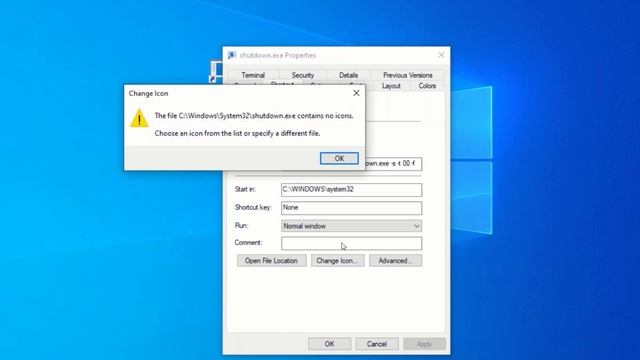640x360 pixels.
Task: Click OK in the Properties window
Action: 329,344
